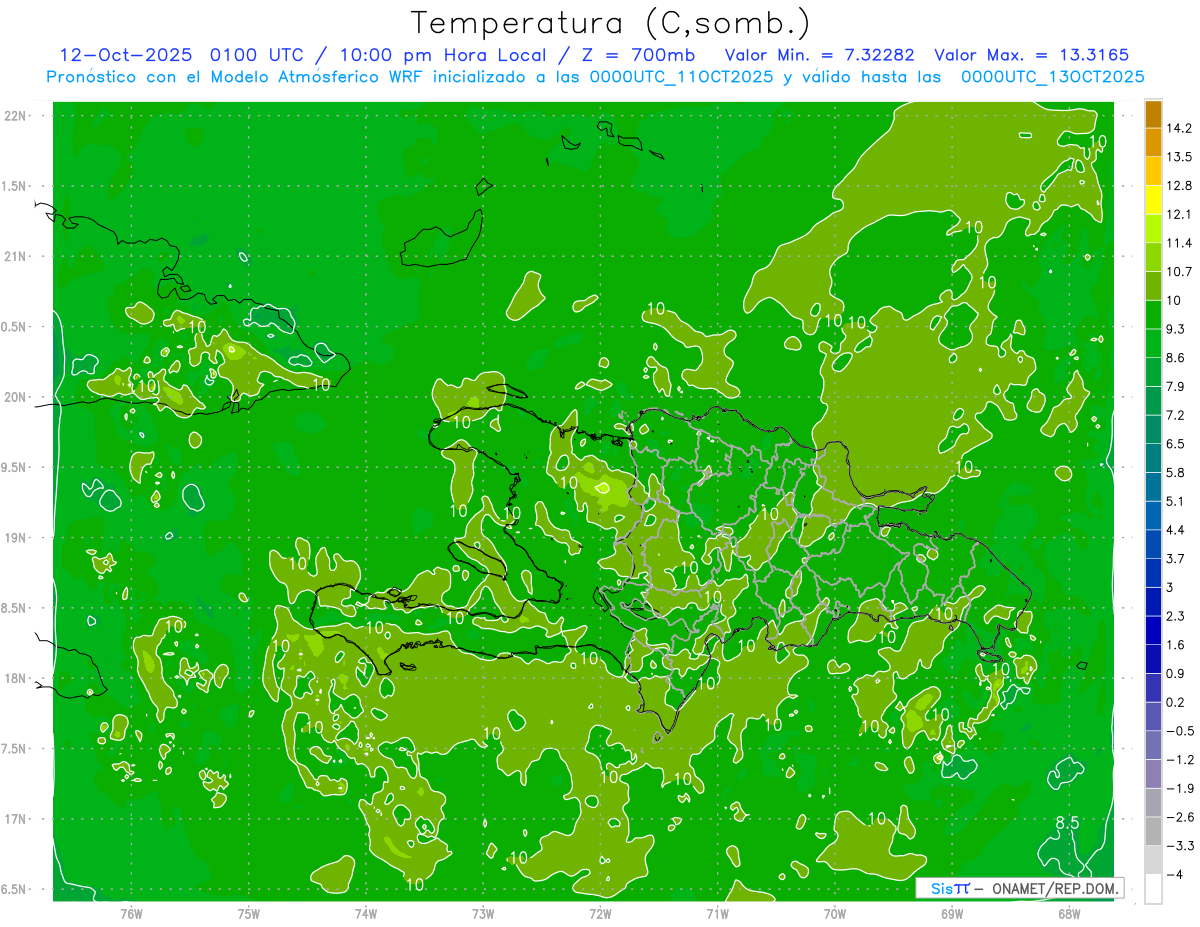This screenshot has width=1200, height=927.
Task: Click "10:00 pm Hora Local" in header
Action: coord(443,55)
